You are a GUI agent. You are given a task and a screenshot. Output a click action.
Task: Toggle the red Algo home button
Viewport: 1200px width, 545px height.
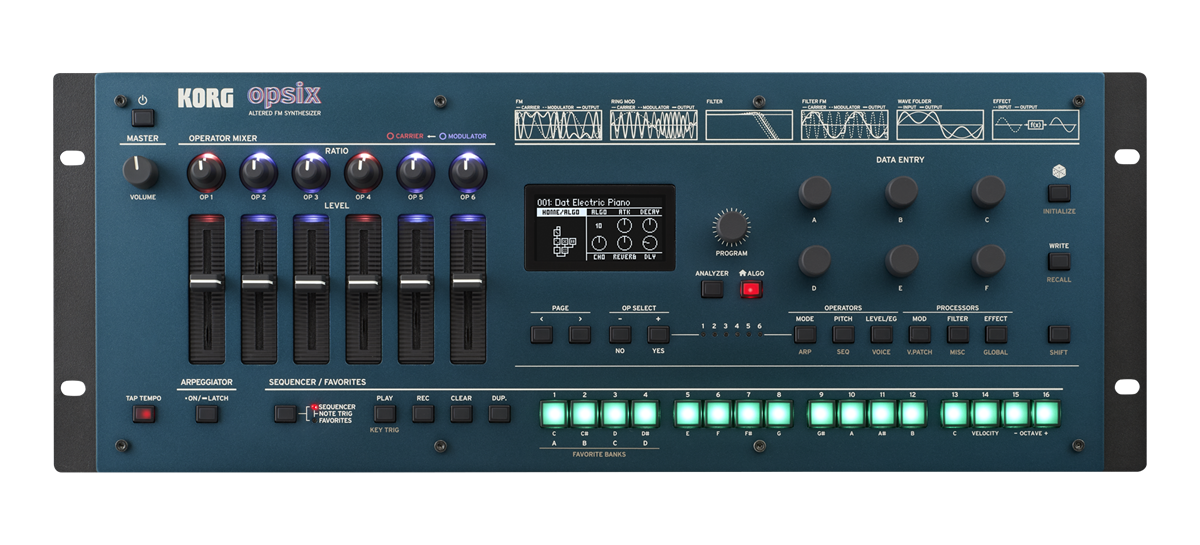pyautogui.click(x=750, y=289)
